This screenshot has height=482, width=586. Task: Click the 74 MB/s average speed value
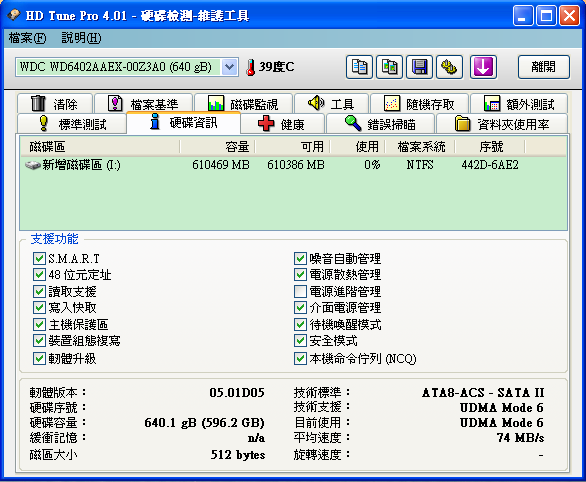pyautogui.click(x=520, y=438)
